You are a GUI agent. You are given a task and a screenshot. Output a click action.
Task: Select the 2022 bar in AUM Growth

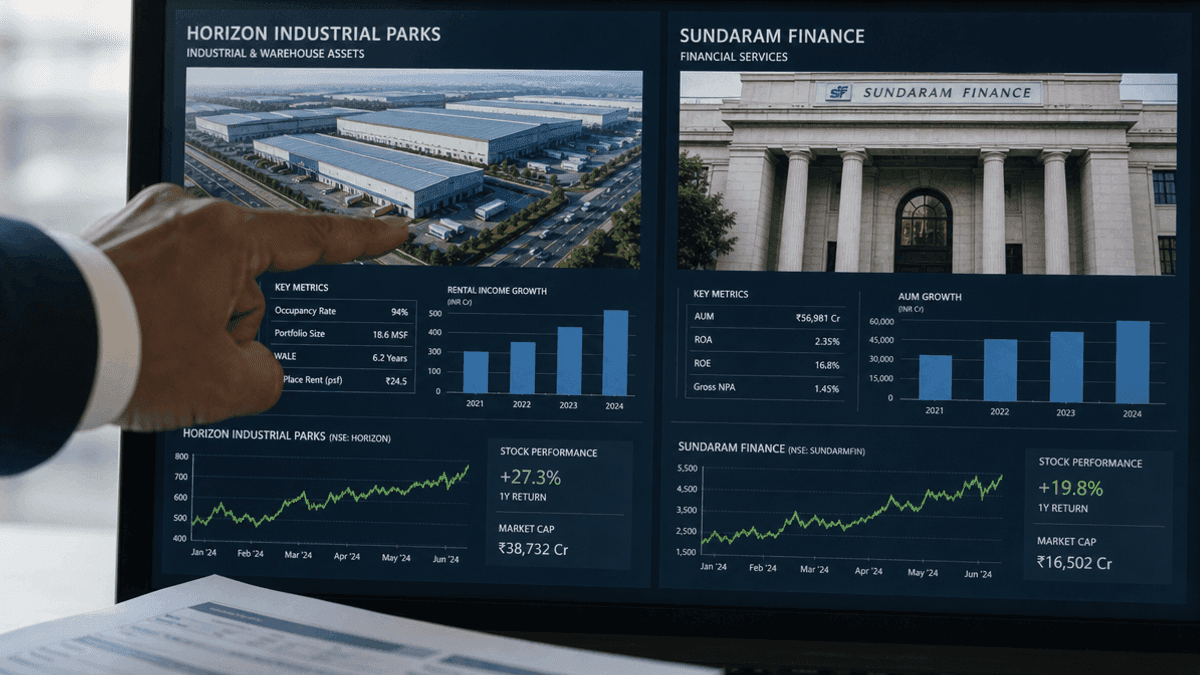tap(1000, 370)
